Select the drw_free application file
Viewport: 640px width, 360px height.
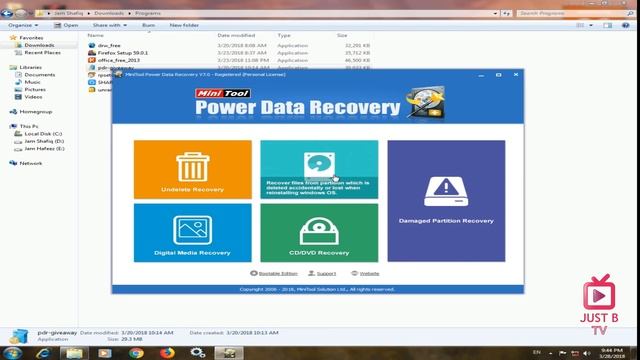tap(109, 45)
